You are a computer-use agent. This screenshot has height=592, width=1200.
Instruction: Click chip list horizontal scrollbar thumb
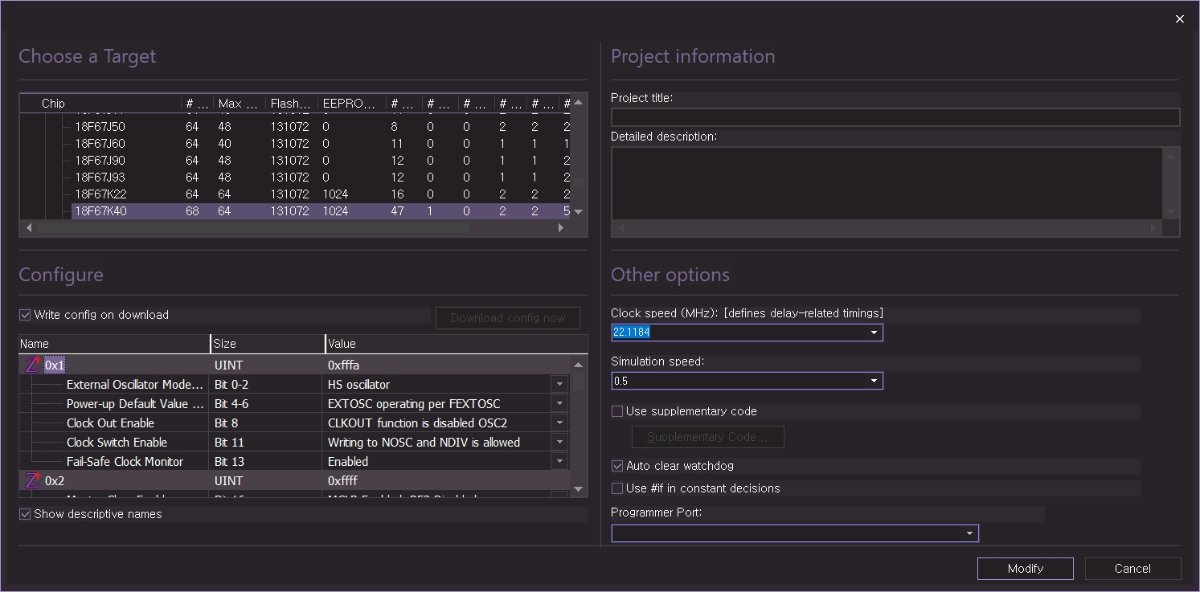[x=254, y=228]
